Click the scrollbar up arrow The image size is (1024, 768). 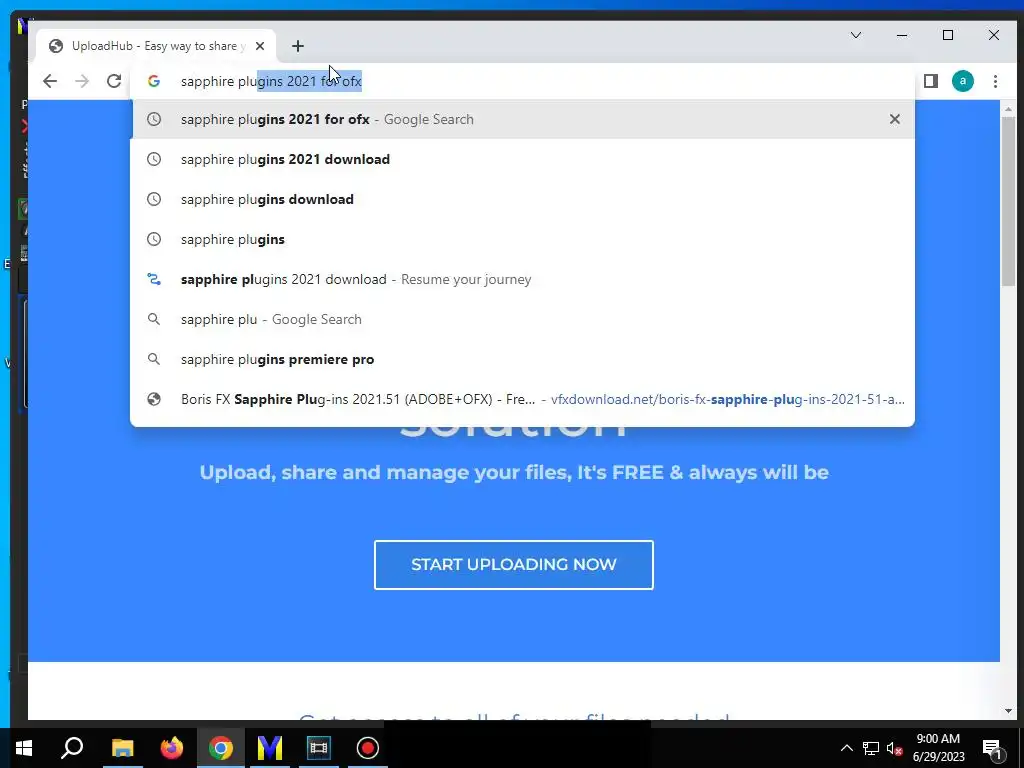click(1008, 108)
